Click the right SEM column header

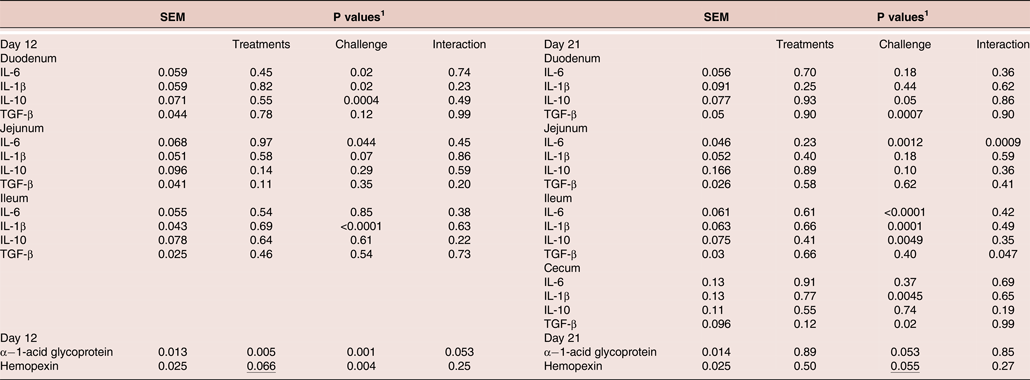[x=717, y=18]
